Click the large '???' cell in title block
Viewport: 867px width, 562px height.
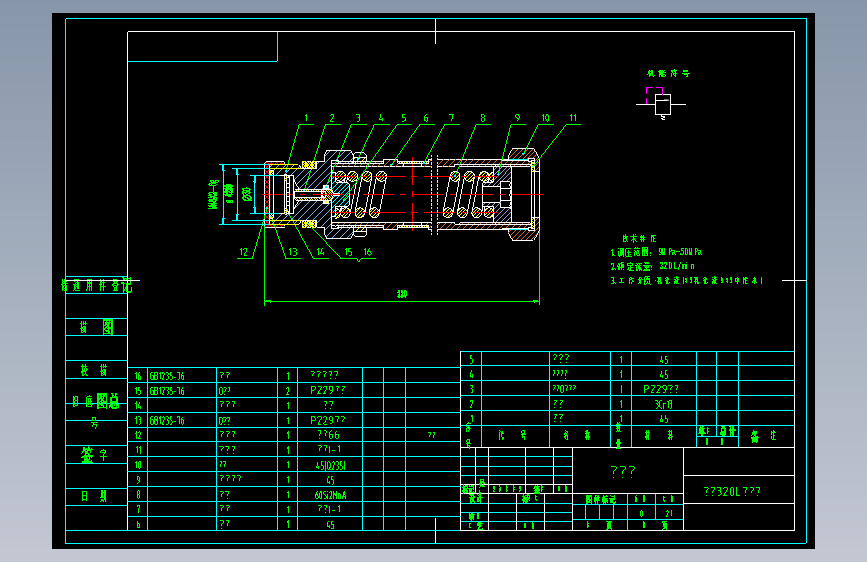[623, 471]
